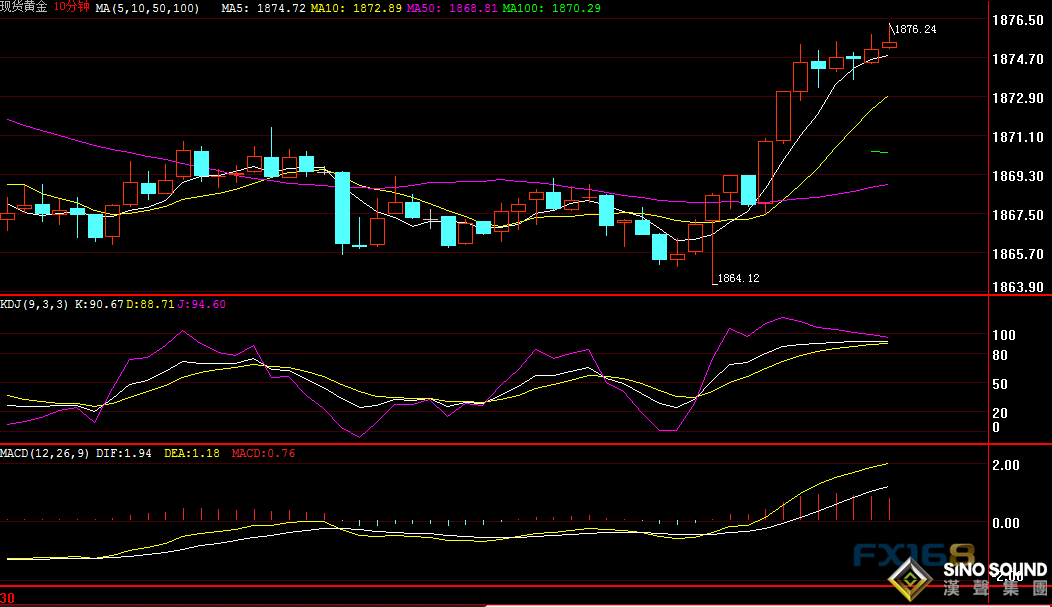Image resolution: width=1052 pixels, height=607 pixels.
Task: Click the red 30 at bottom left
Action: click(x=7, y=598)
